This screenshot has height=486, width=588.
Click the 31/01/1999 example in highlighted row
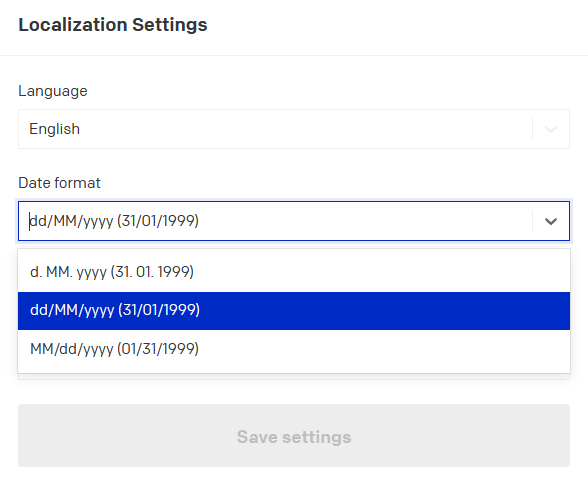[159, 310]
